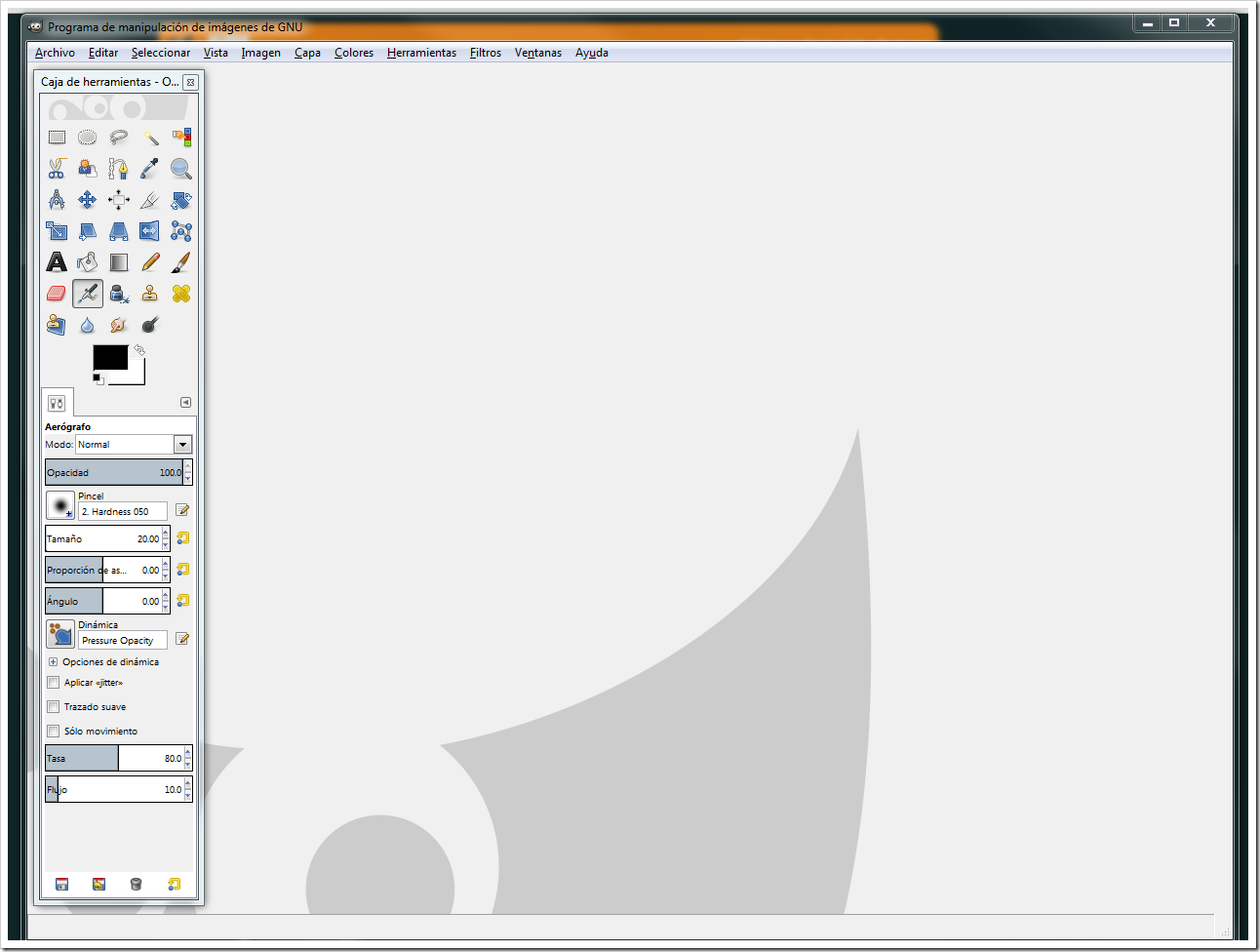Select the Airbrush tool

click(88, 294)
